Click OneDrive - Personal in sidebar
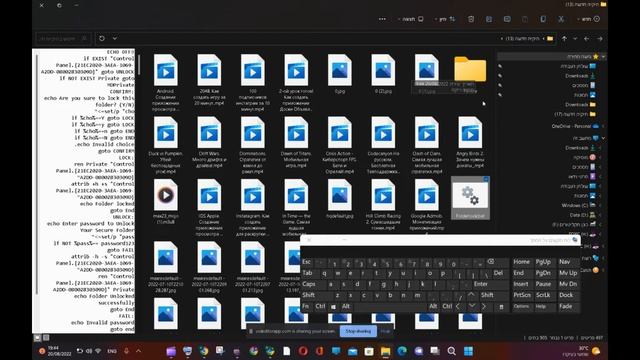The image size is (640, 360). [575, 126]
